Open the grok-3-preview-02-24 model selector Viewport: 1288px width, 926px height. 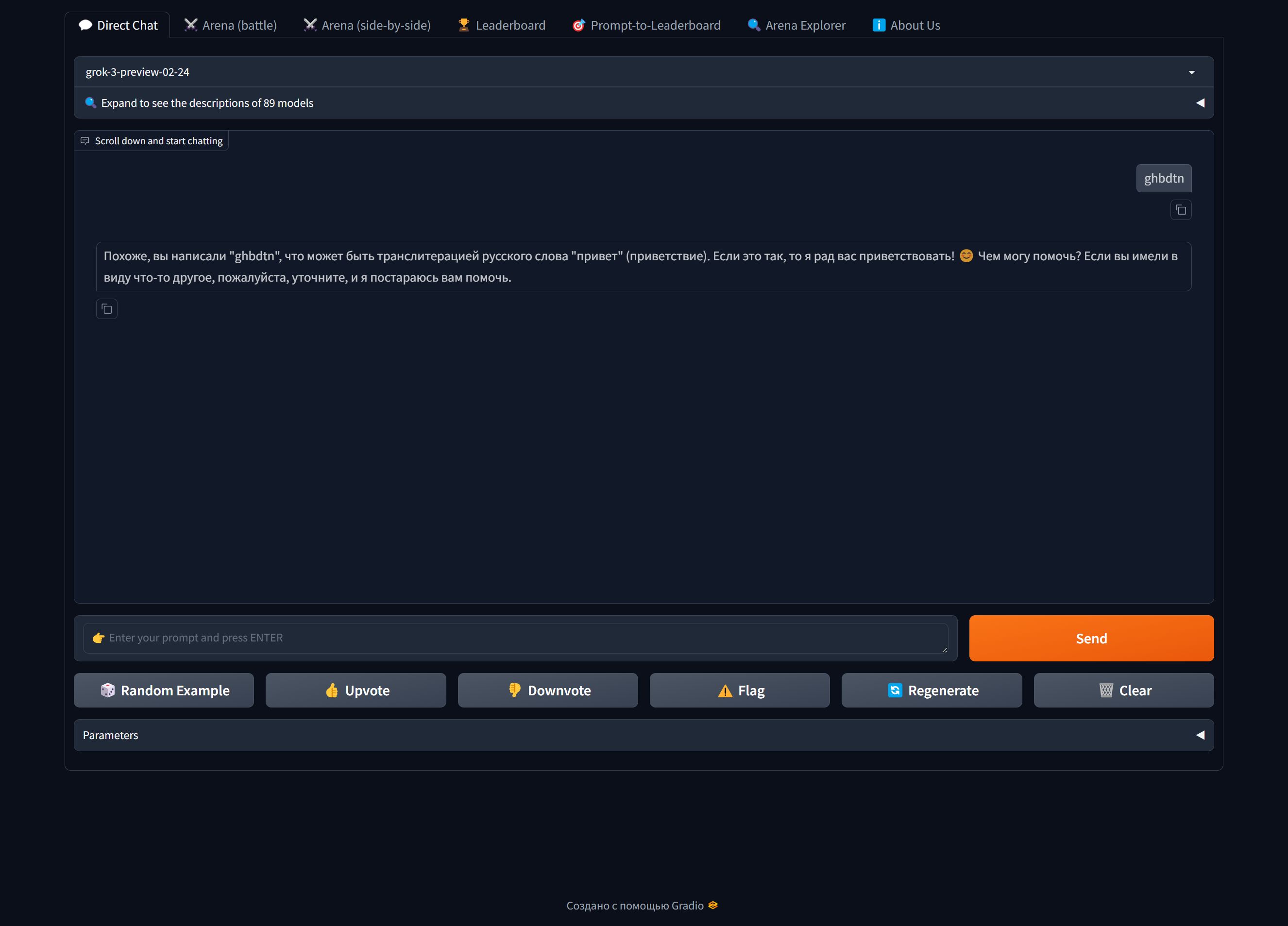coord(643,71)
